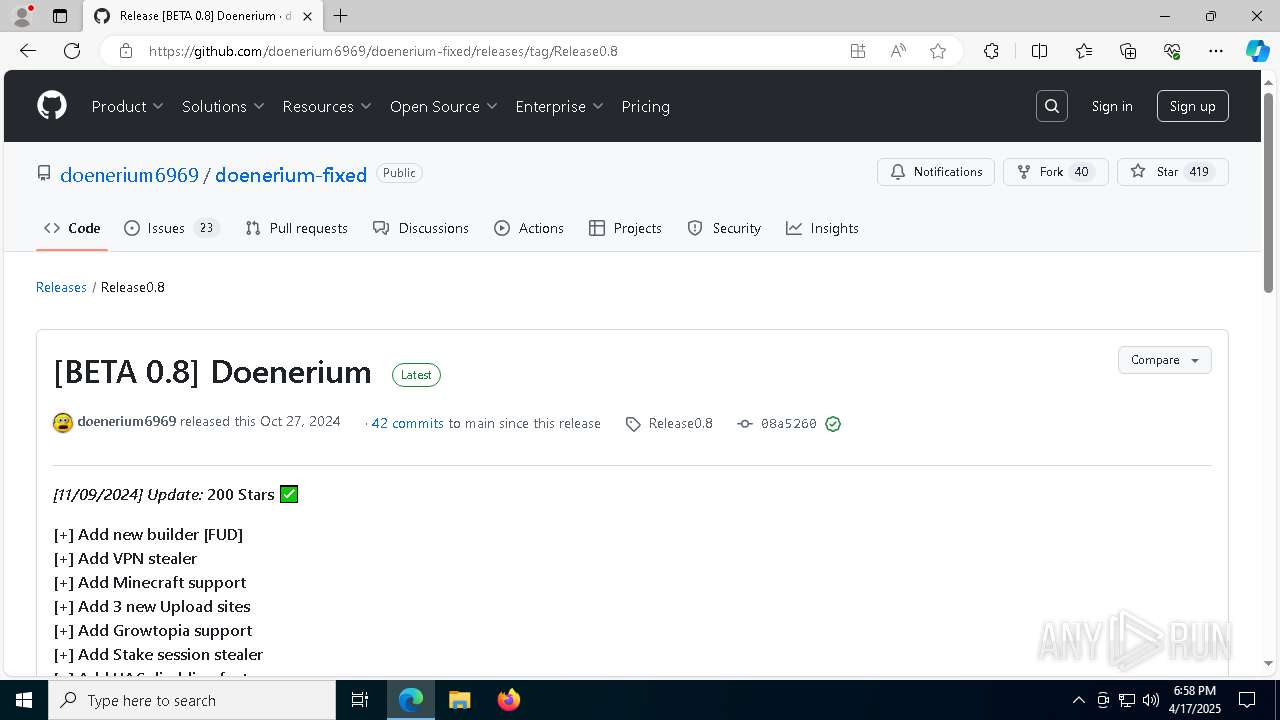Click the Sign up button
Viewport: 1280px width, 720px height.
[1193, 106]
